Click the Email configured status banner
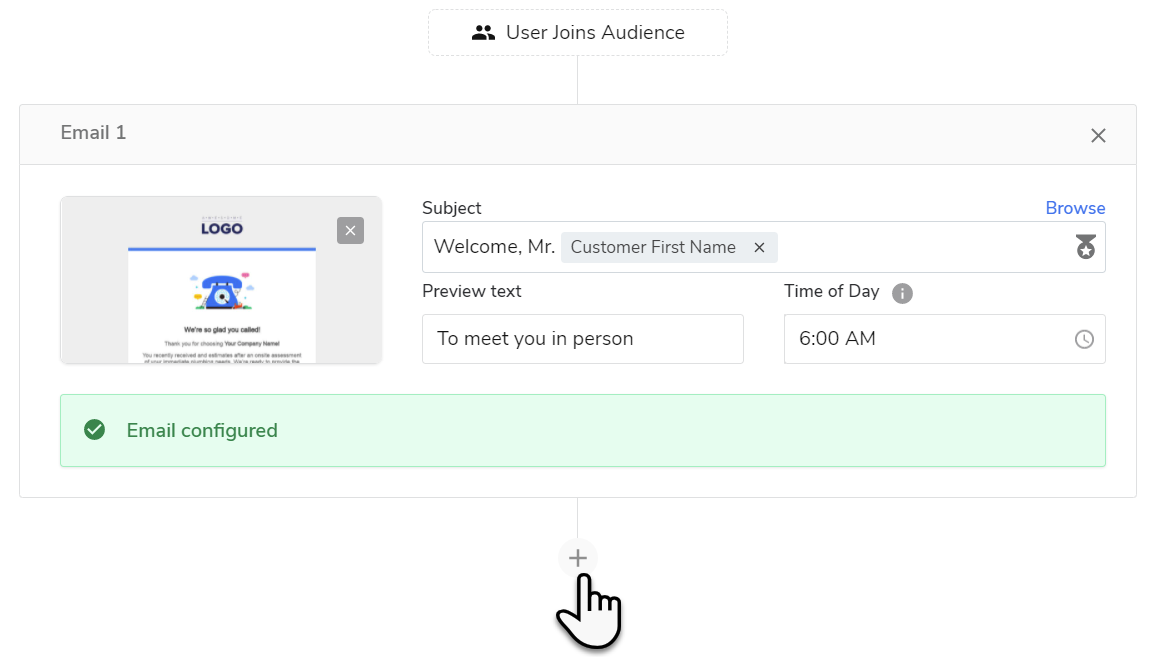 pos(582,430)
